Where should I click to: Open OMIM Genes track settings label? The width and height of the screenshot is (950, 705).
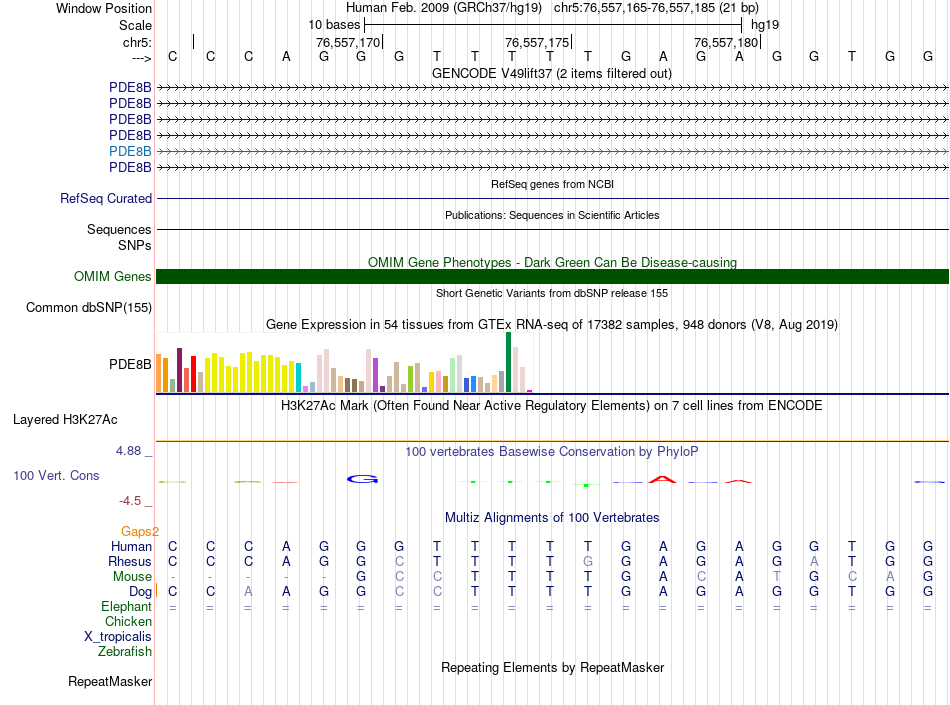(x=112, y=277)
